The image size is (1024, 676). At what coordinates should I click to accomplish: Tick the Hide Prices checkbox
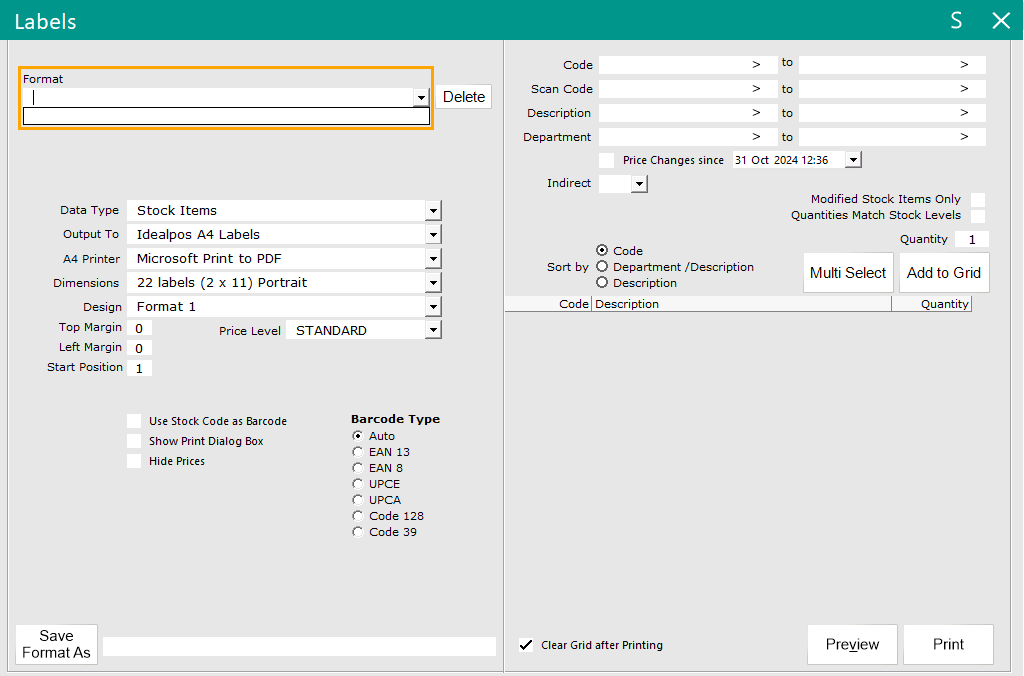pyautogui.click(x=134, y=461)
